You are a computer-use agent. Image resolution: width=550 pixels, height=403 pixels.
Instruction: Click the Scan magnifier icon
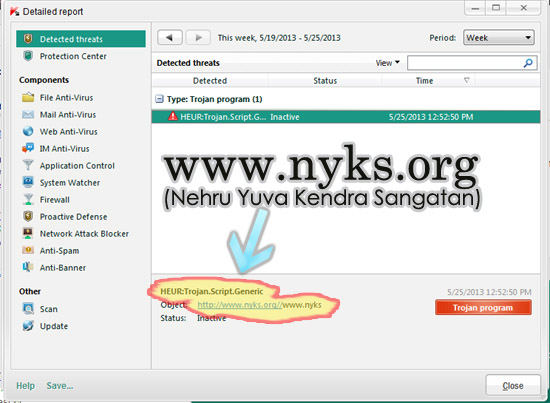click(x=28, y=309)
